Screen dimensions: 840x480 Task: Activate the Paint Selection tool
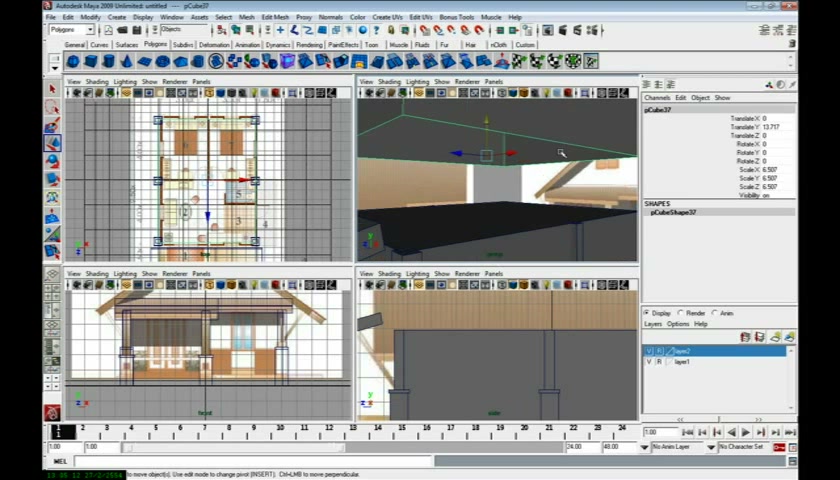click(x=52, y=125)
